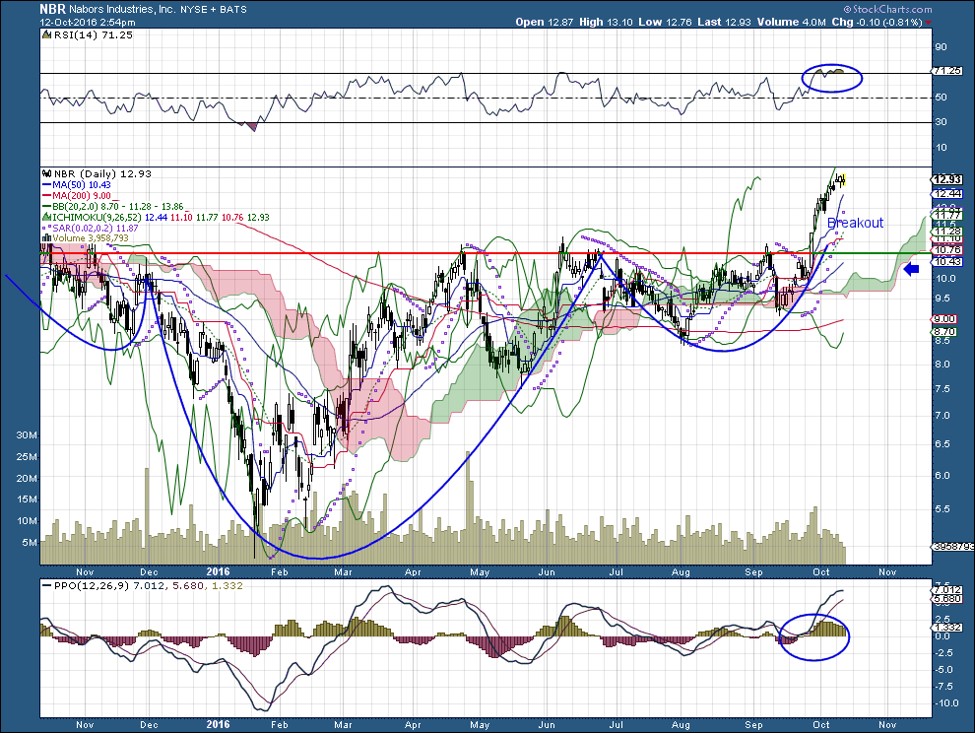This screenshot has width=975, height=733.
Task: Click the MA(50) 10.43 legend entry
Action: pyautogui.click(x=81, y=185)
